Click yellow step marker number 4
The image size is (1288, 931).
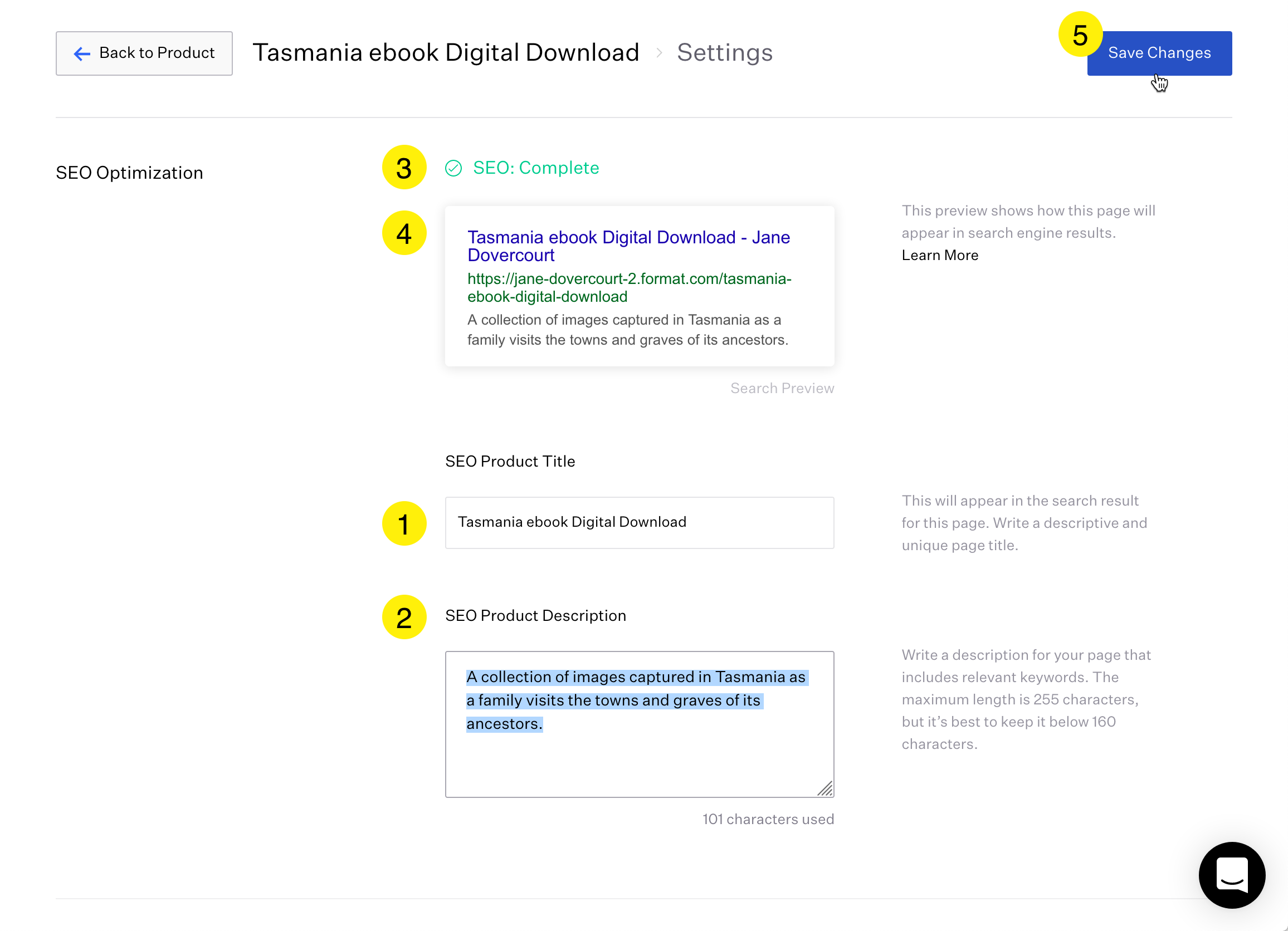point(404,233)
